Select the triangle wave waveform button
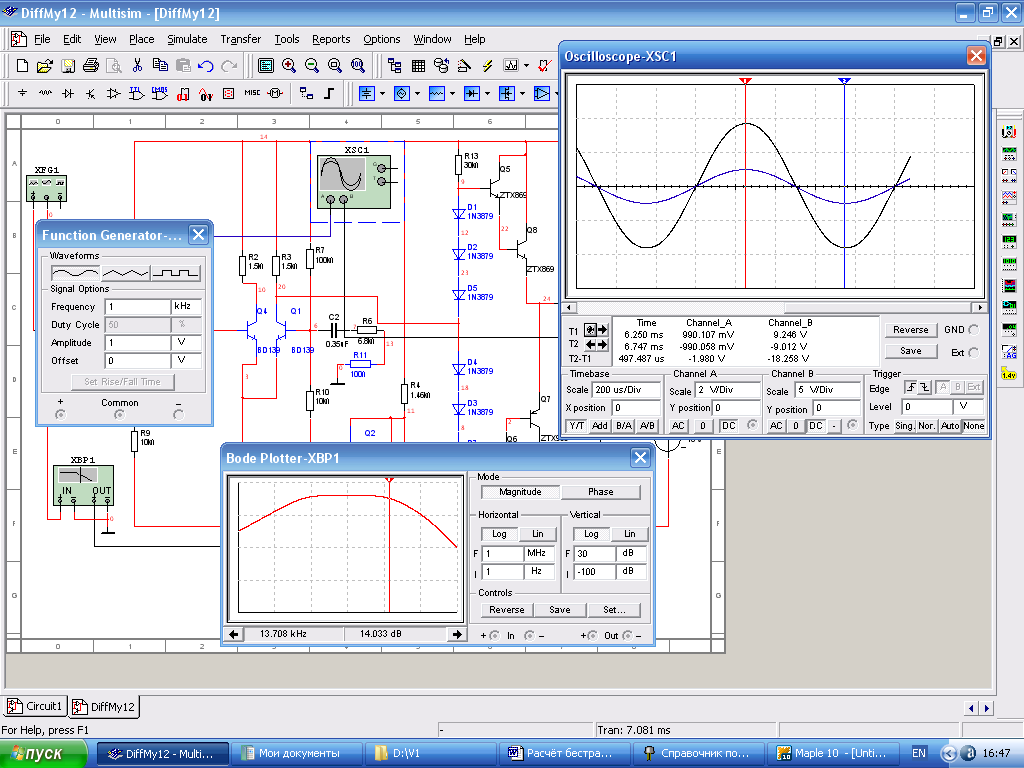Image resolution: width=1024 pixels, height=768 pixels. [126, 272]
